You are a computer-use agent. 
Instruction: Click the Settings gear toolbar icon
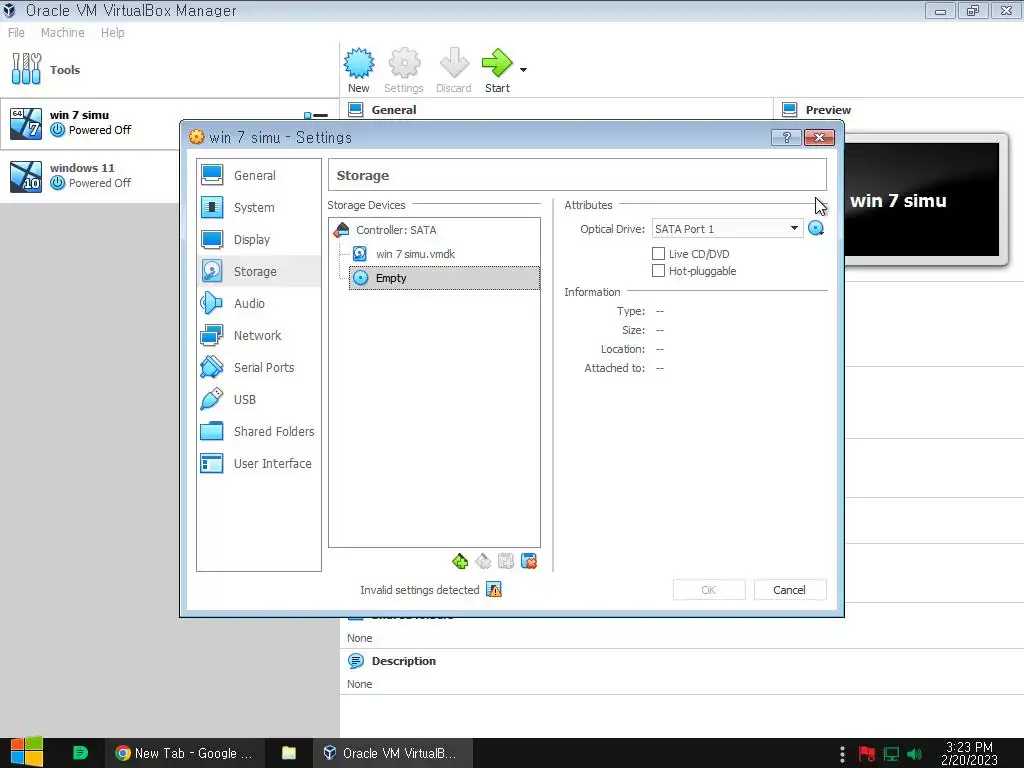click(x=404, y=63)
